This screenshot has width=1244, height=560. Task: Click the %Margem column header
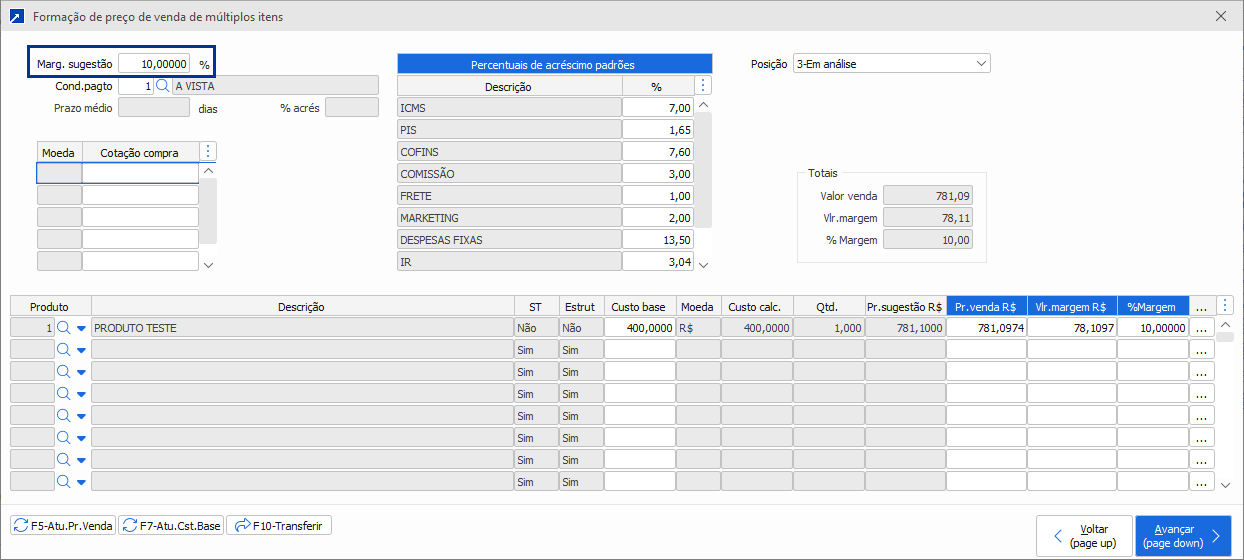[1152, 307]
